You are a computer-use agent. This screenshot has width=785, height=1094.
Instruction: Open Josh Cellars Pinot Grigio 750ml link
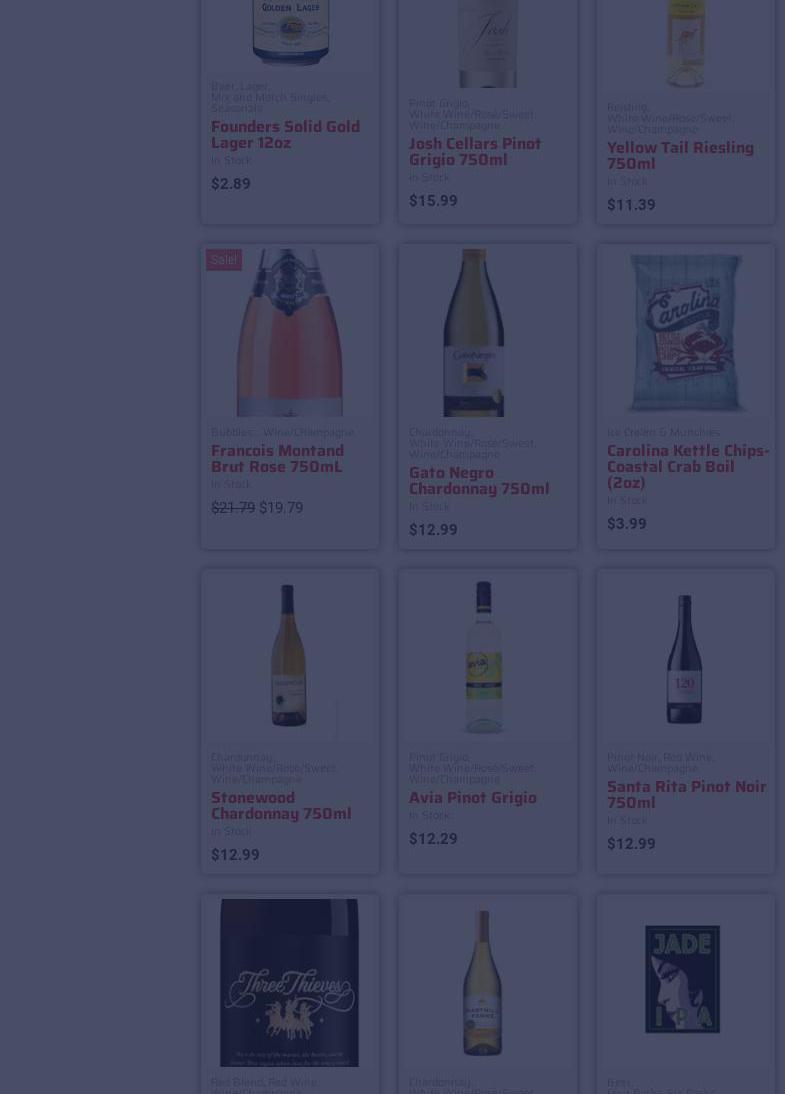pos(474,151)
